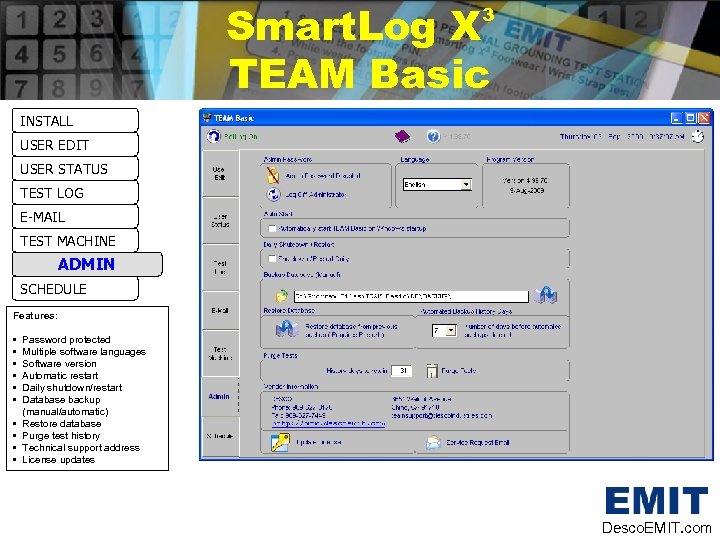
Task: Click the Log Off Administrator icon
Action: (x=274, y=194)
